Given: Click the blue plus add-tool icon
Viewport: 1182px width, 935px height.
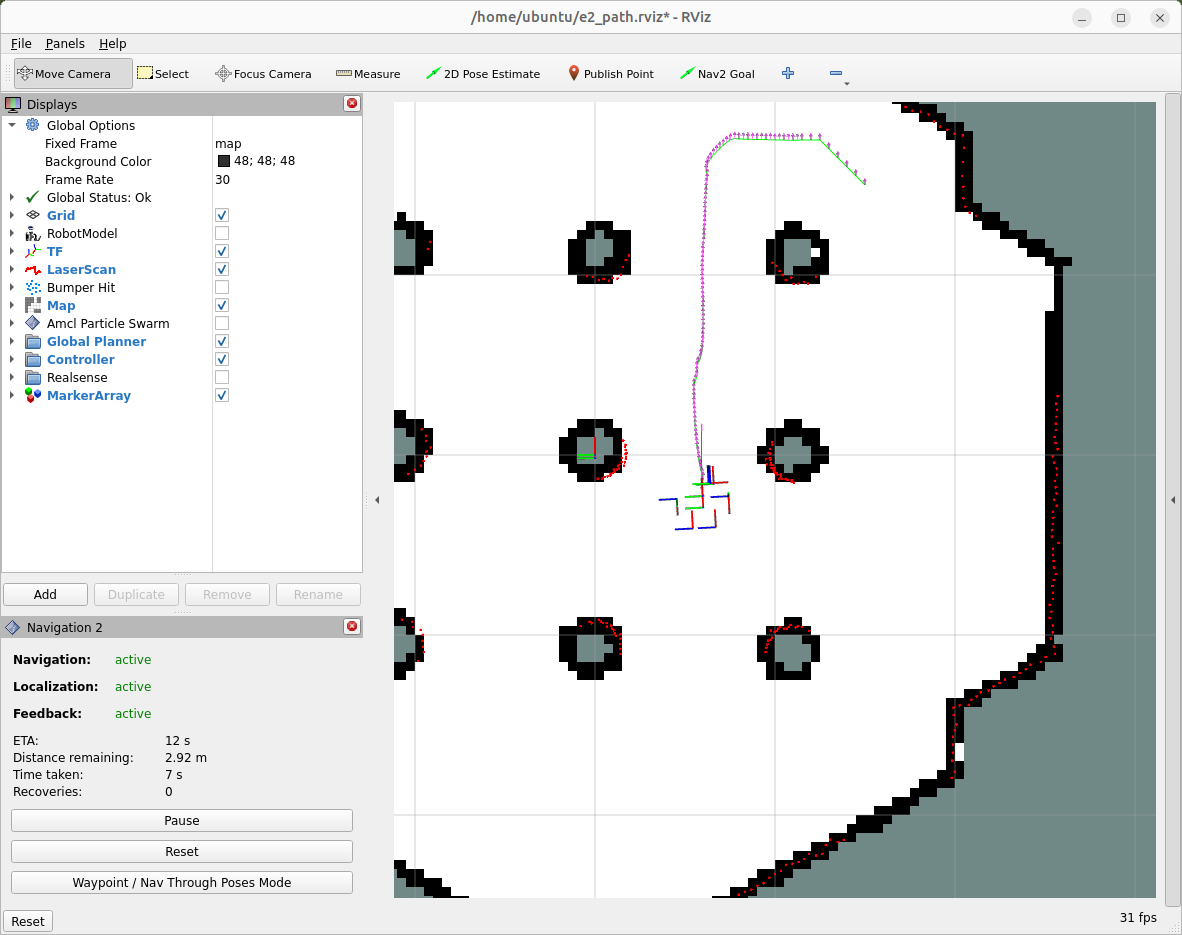Looking at the screenshot, I should (x=788, y=73).
